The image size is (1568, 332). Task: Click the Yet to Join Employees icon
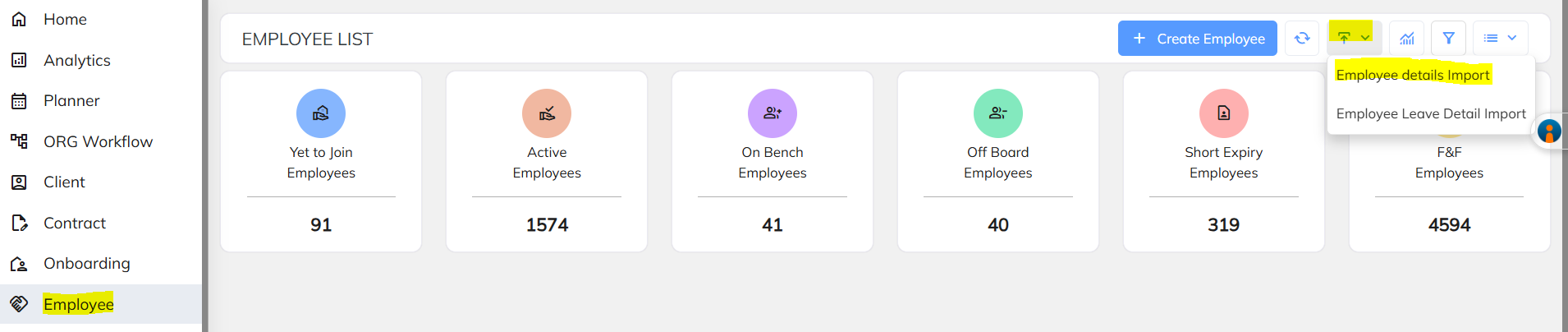pos(321,113)
